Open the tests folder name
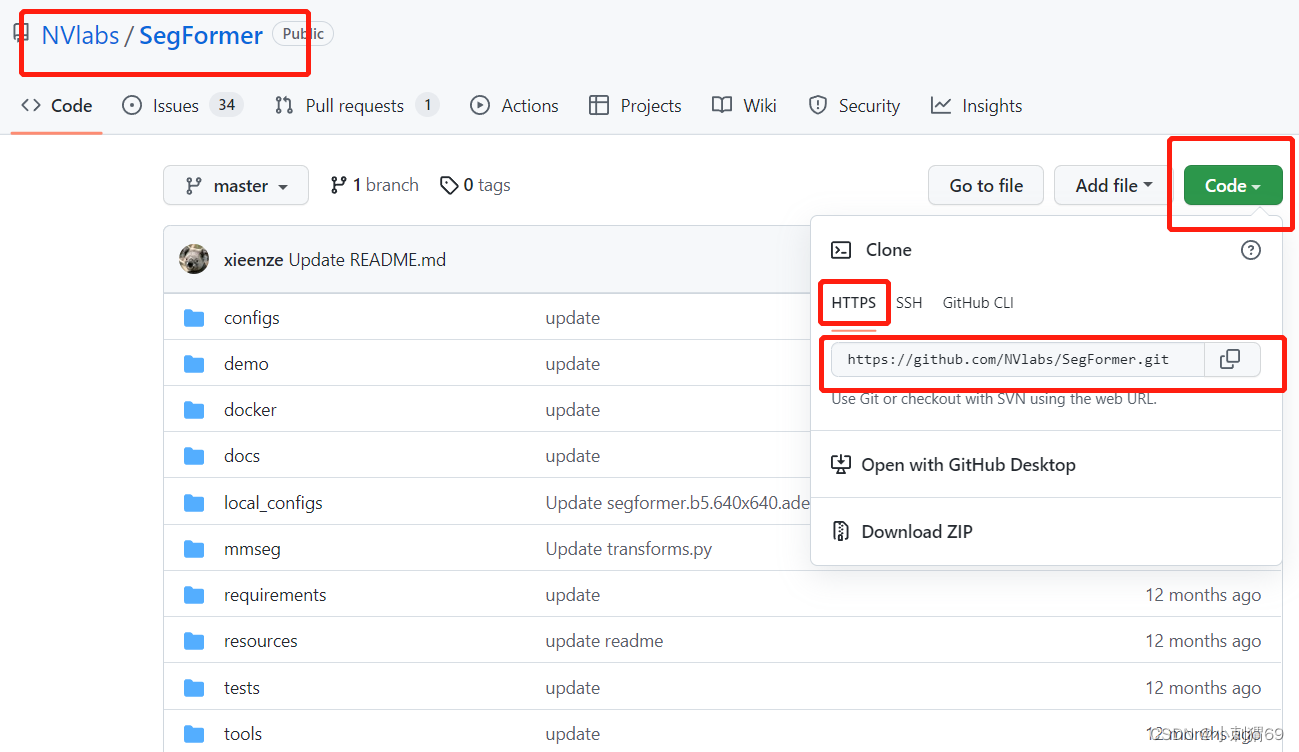The image size is (1299, 752). click(x=242, y=688)
